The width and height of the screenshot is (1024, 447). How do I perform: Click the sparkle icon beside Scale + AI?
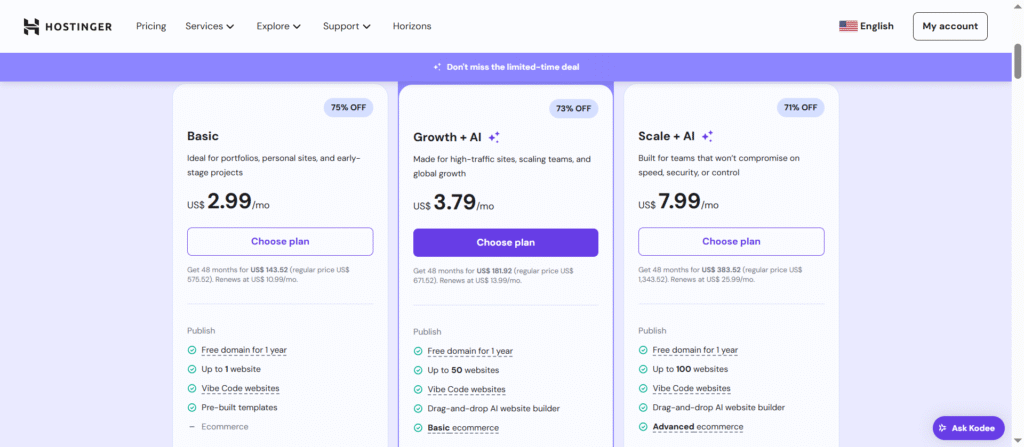[707, 136]
